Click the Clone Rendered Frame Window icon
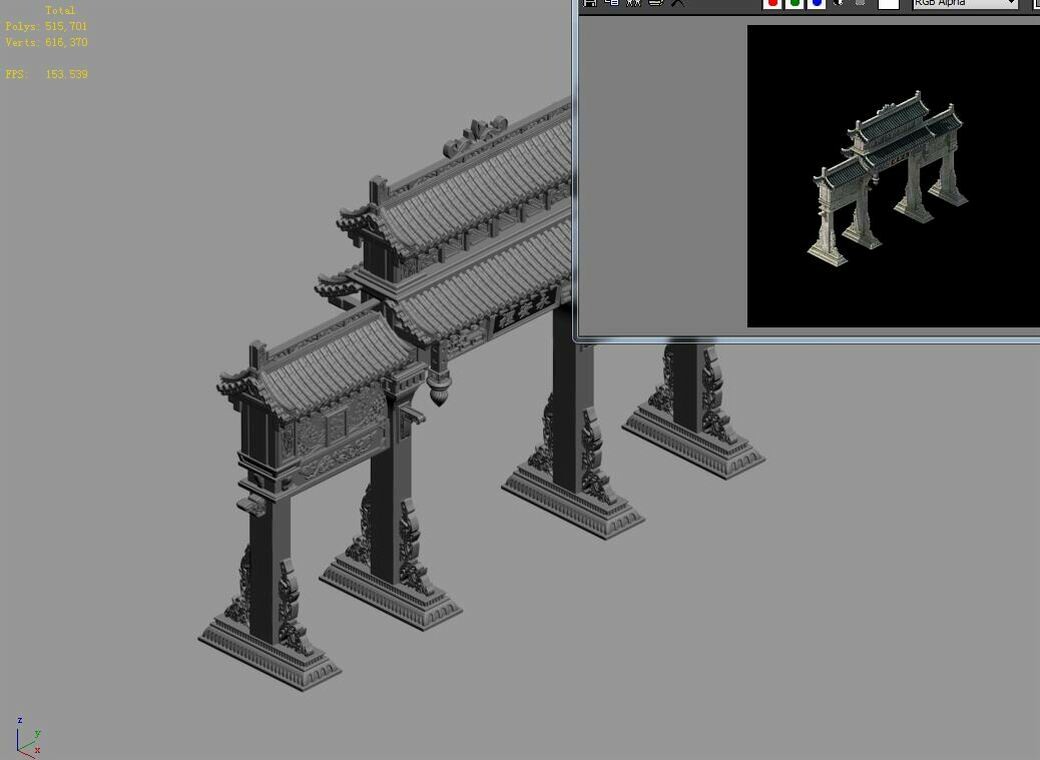The image size is (1040, 760). pos(633,3)
